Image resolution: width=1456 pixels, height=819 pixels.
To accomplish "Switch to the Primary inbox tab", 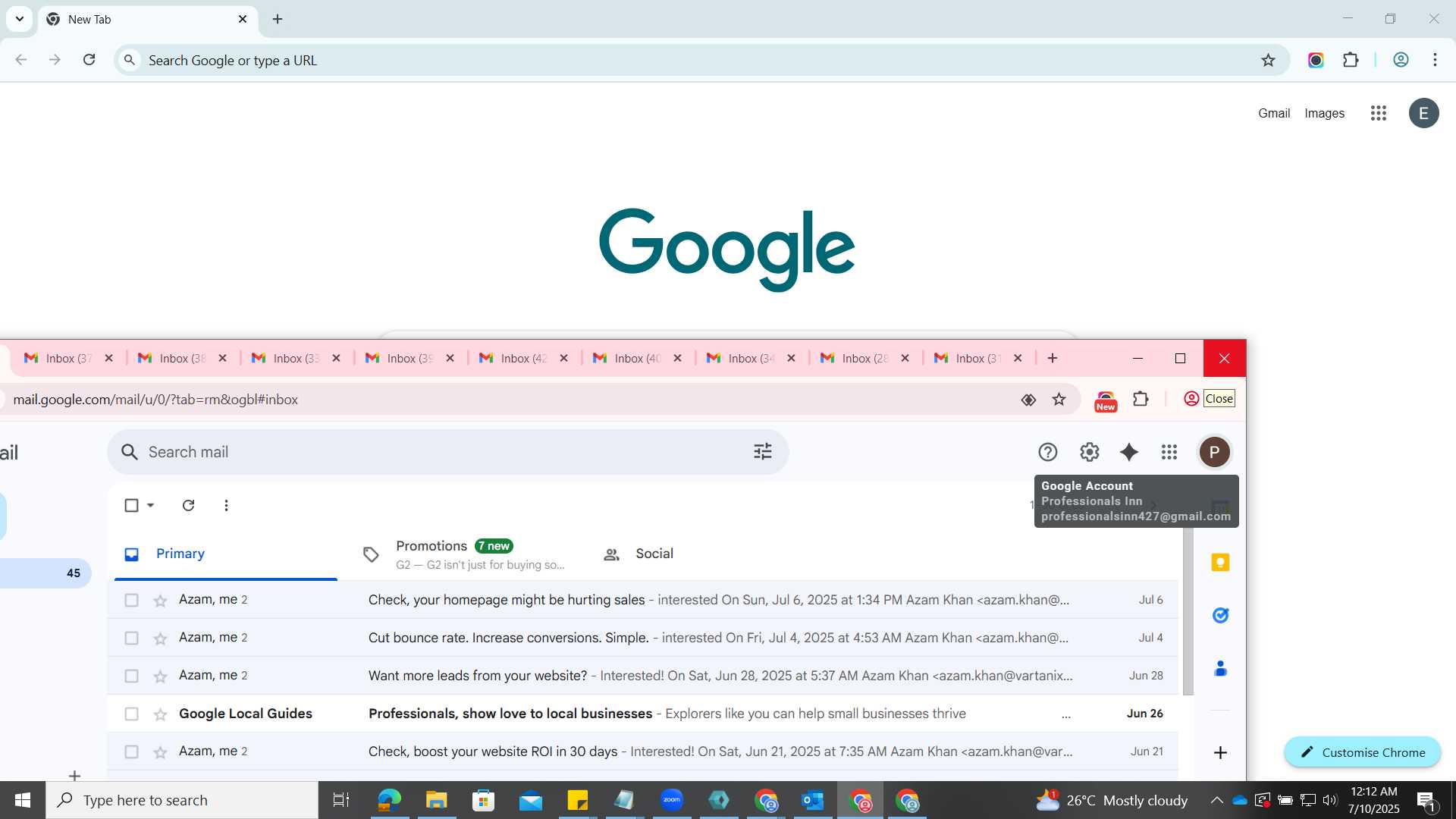I will 225,554.
